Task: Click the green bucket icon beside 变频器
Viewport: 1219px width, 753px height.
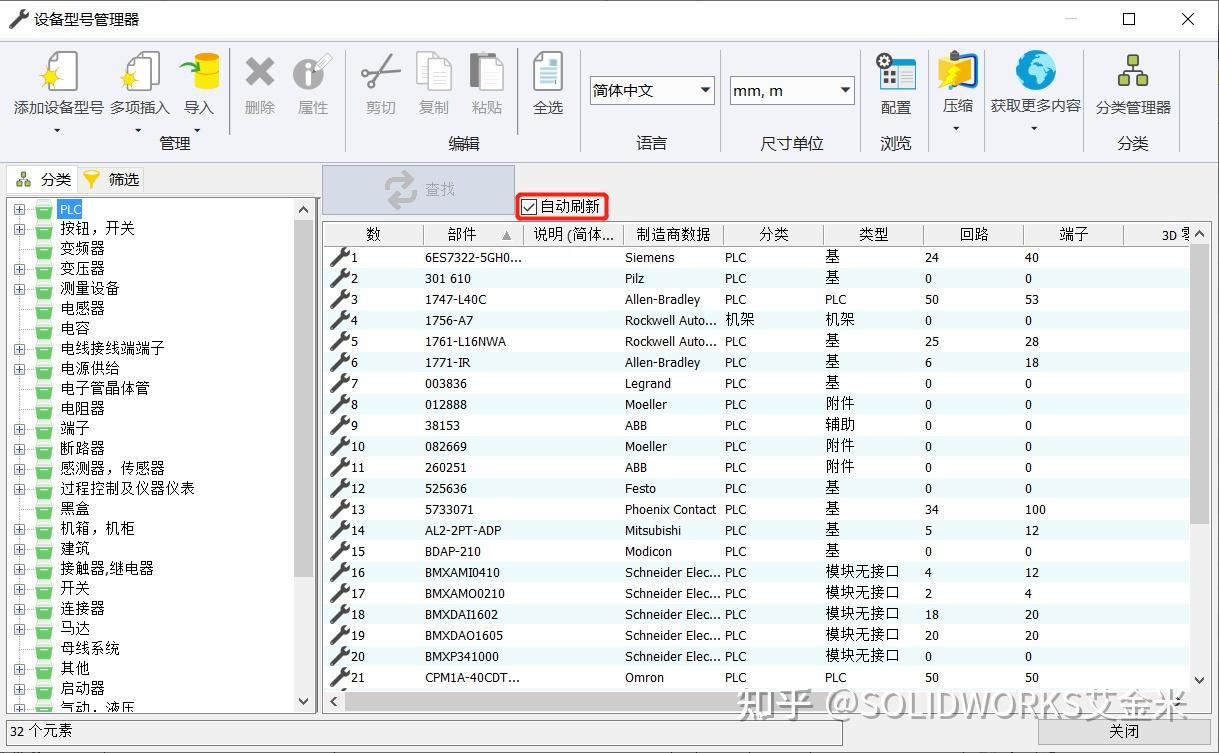Action: coord(44,249)
